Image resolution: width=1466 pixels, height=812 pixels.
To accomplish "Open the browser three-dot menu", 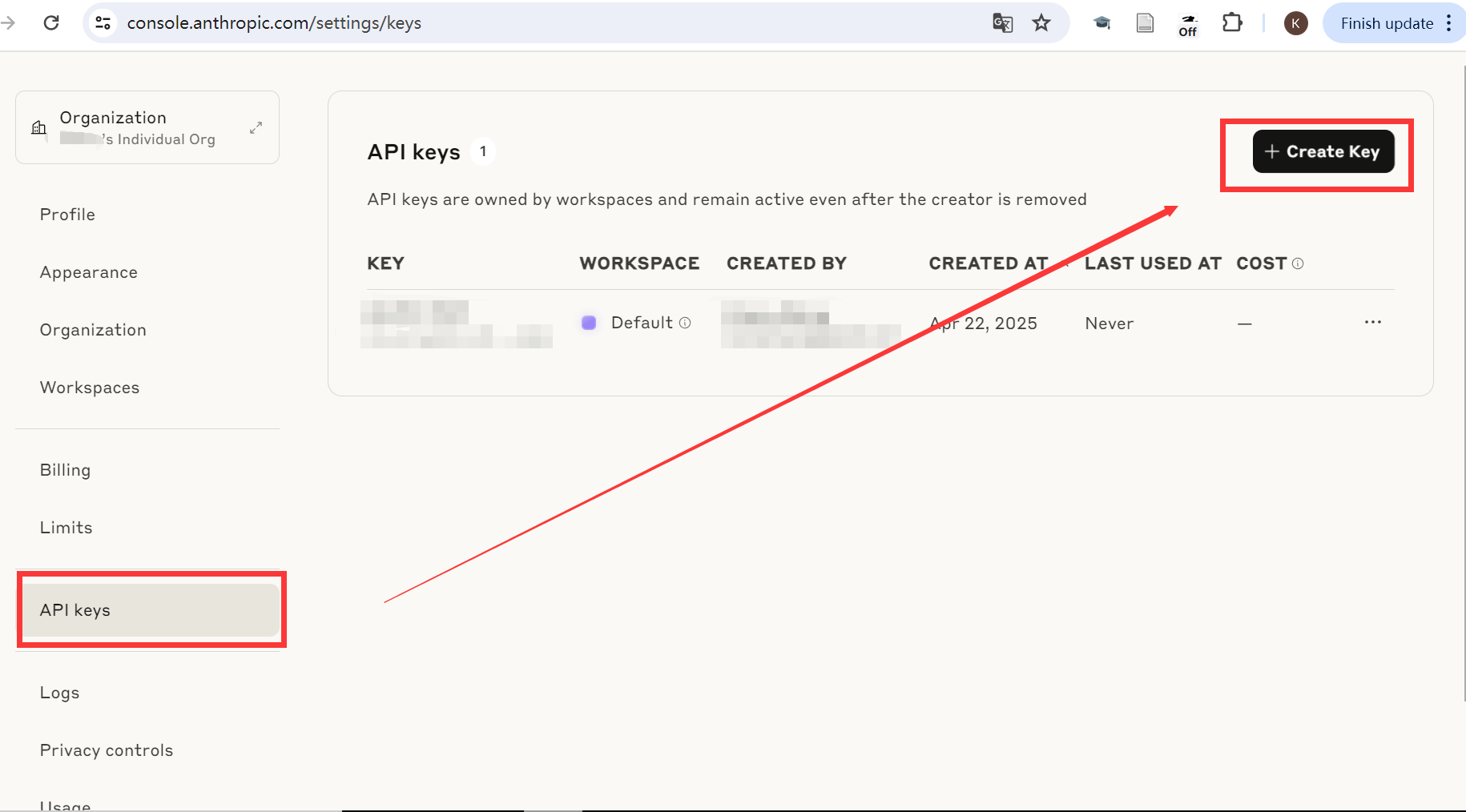I will click(x=1448, y=23).
